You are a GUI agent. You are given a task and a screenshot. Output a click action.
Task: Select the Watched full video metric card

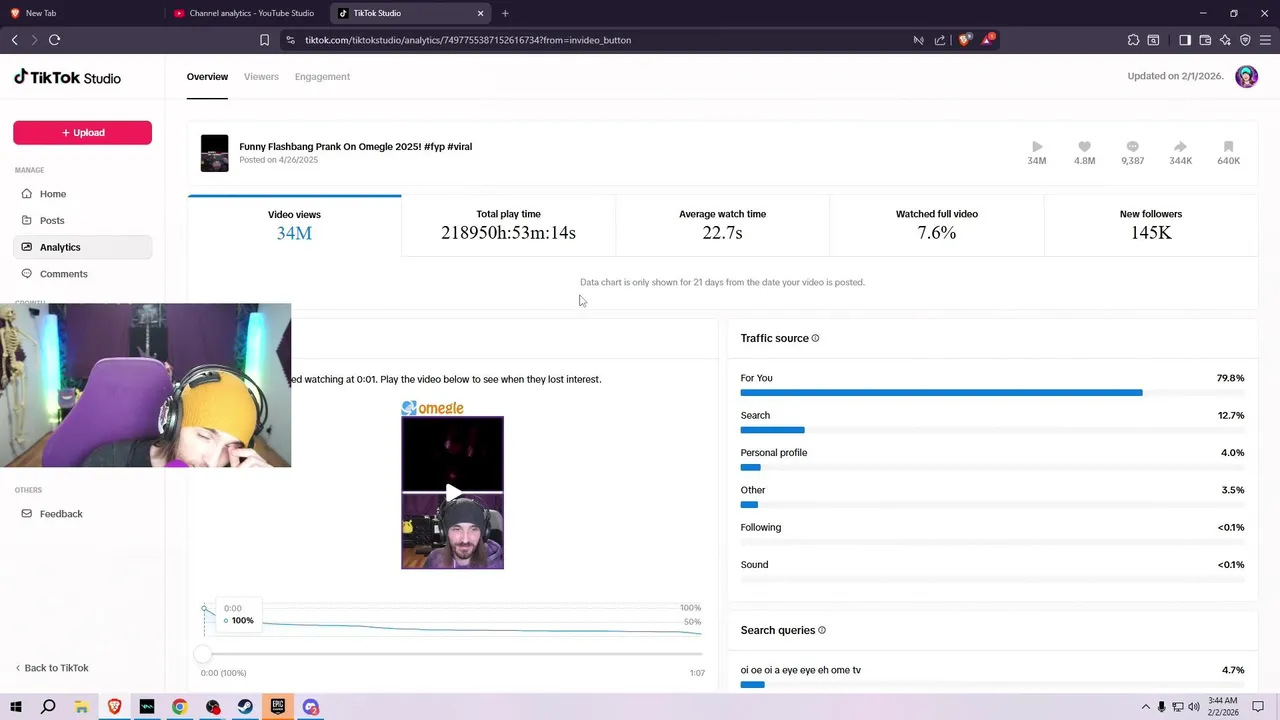(x=937, y=226)
